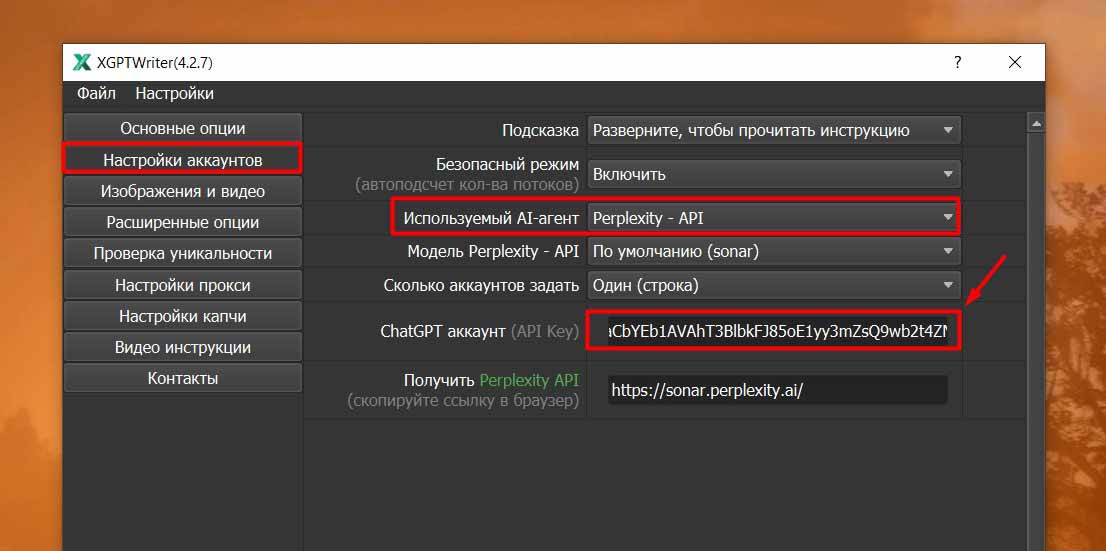Screen dimensions: 1106x551
Task: Open Модель Perplexity - API dropdown
Action: point(773,252)
